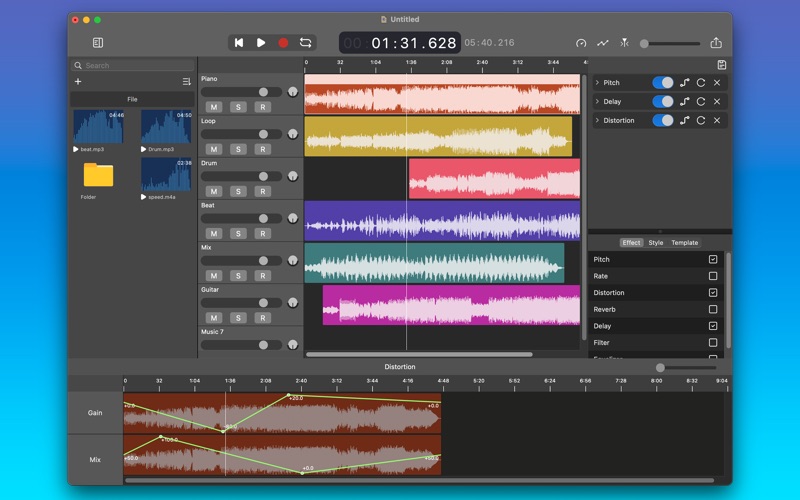This screenshot has width=800, height=500.
Task: Open the share/export icon
Action: (716, 43)
